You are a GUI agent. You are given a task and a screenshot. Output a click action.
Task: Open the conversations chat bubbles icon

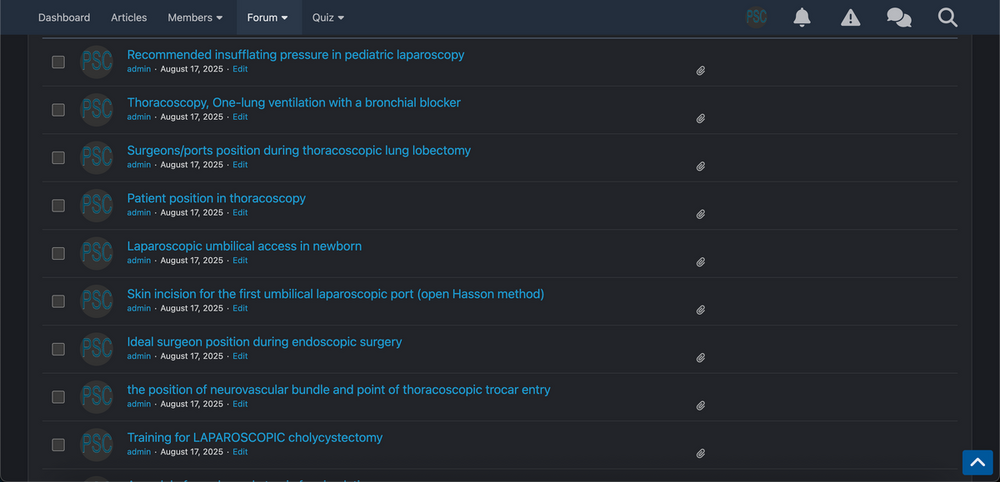pyautogui.click(x=899, y=17)
